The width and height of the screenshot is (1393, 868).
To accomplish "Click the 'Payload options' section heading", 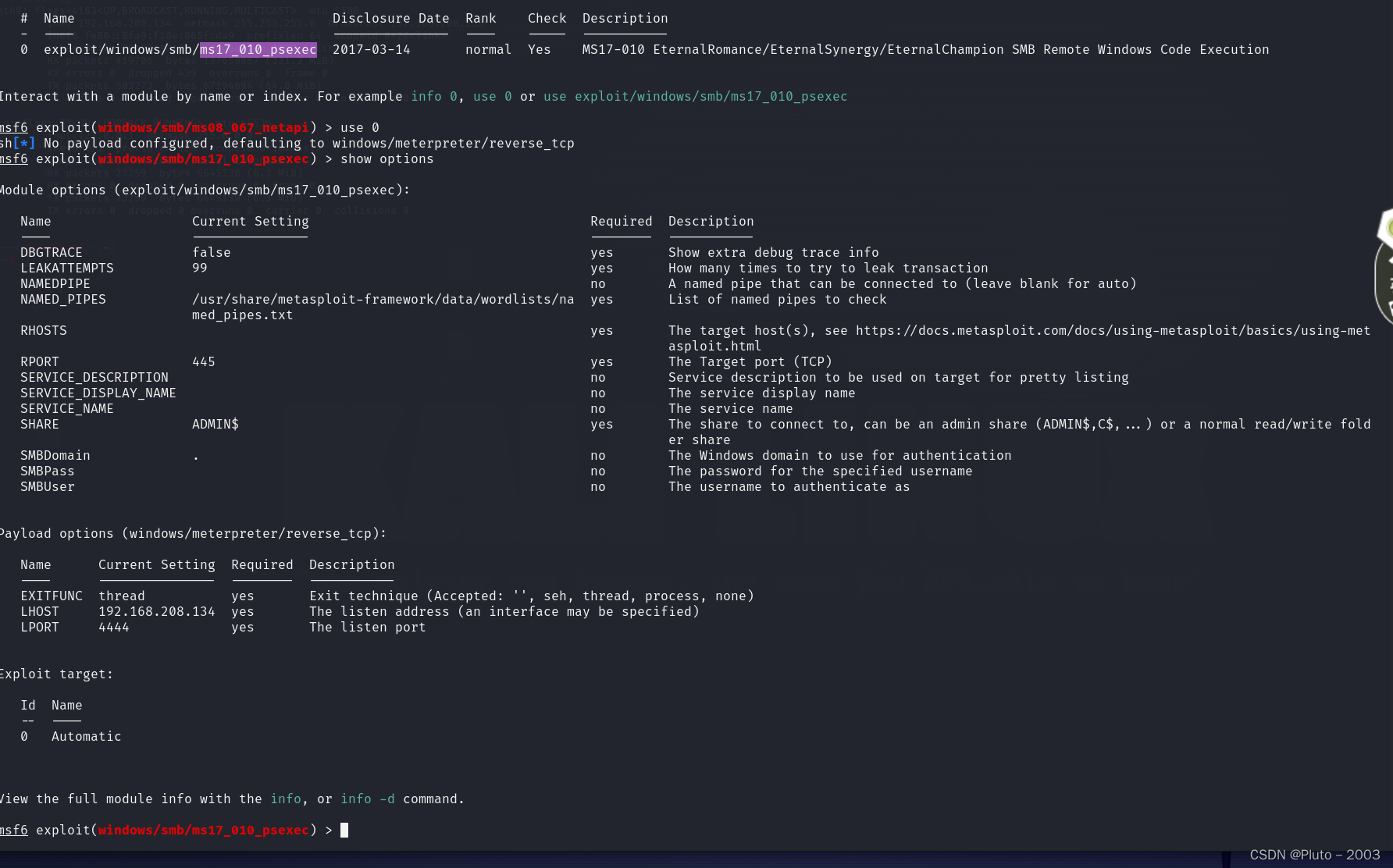I will pos(193,534).
